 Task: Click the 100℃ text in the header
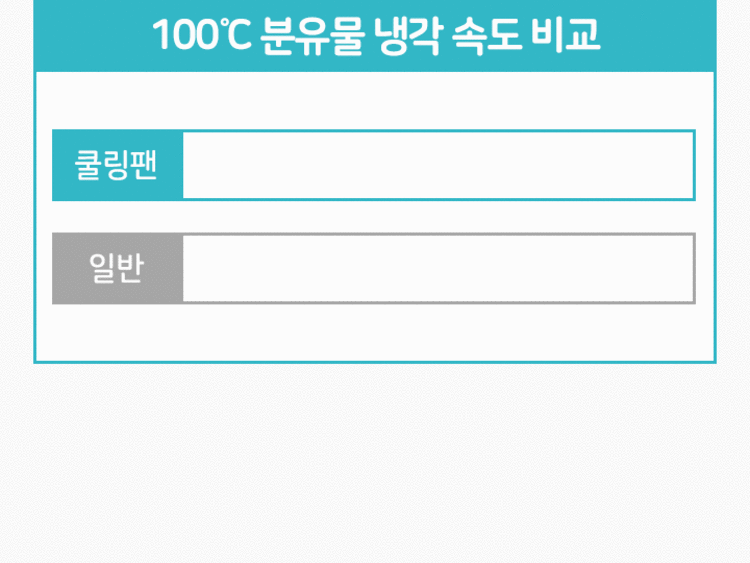click(x=202, y=34)
